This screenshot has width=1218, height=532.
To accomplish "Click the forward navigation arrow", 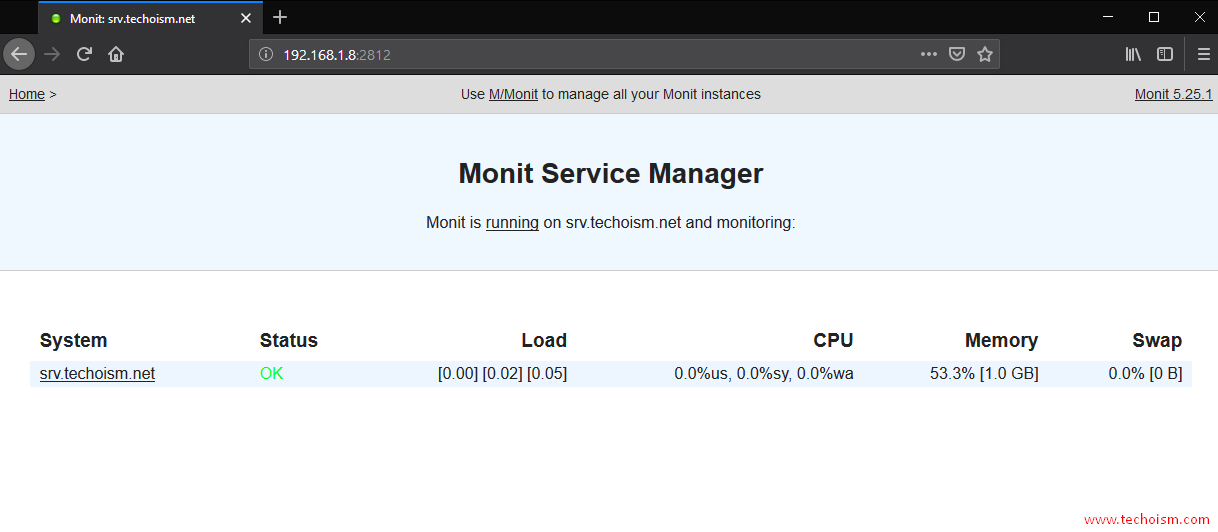I will (53, 54).
